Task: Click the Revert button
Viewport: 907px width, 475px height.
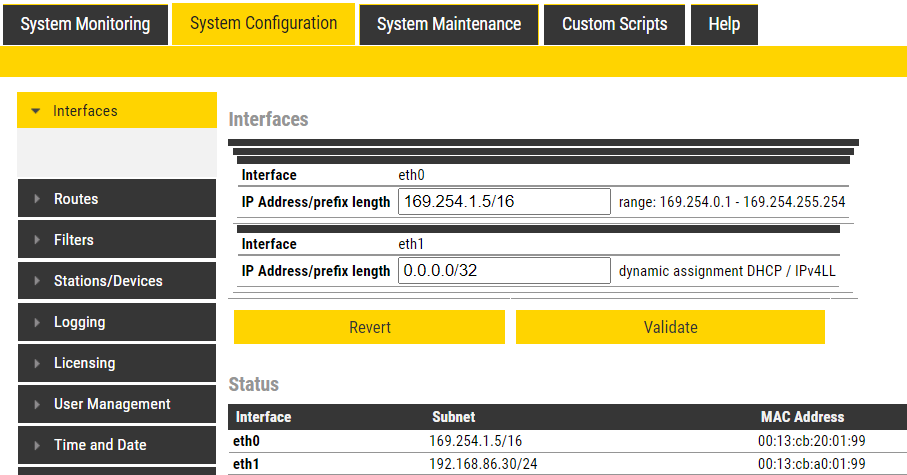Action: pos(369,327)
